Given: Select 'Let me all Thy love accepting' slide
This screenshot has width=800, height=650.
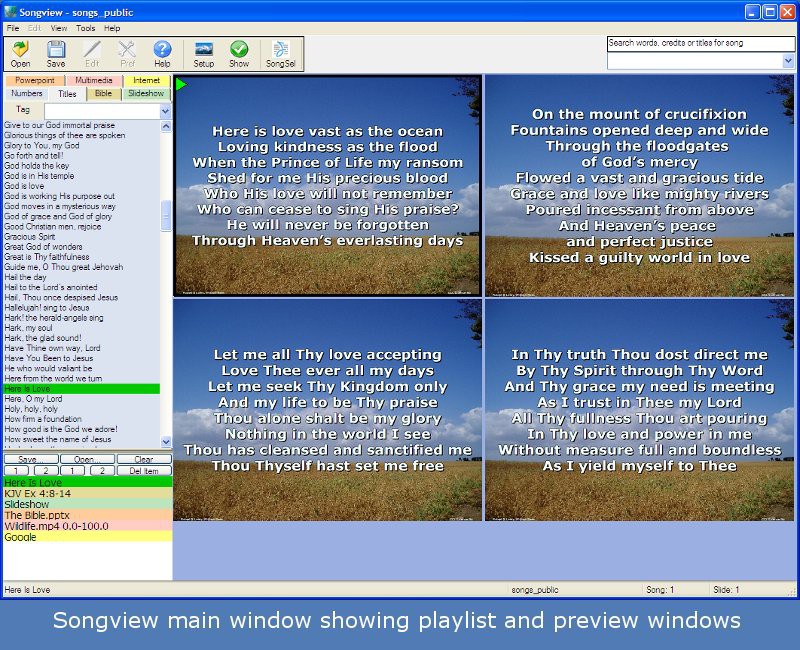Looking at the screenshot, I should [327, 410].
